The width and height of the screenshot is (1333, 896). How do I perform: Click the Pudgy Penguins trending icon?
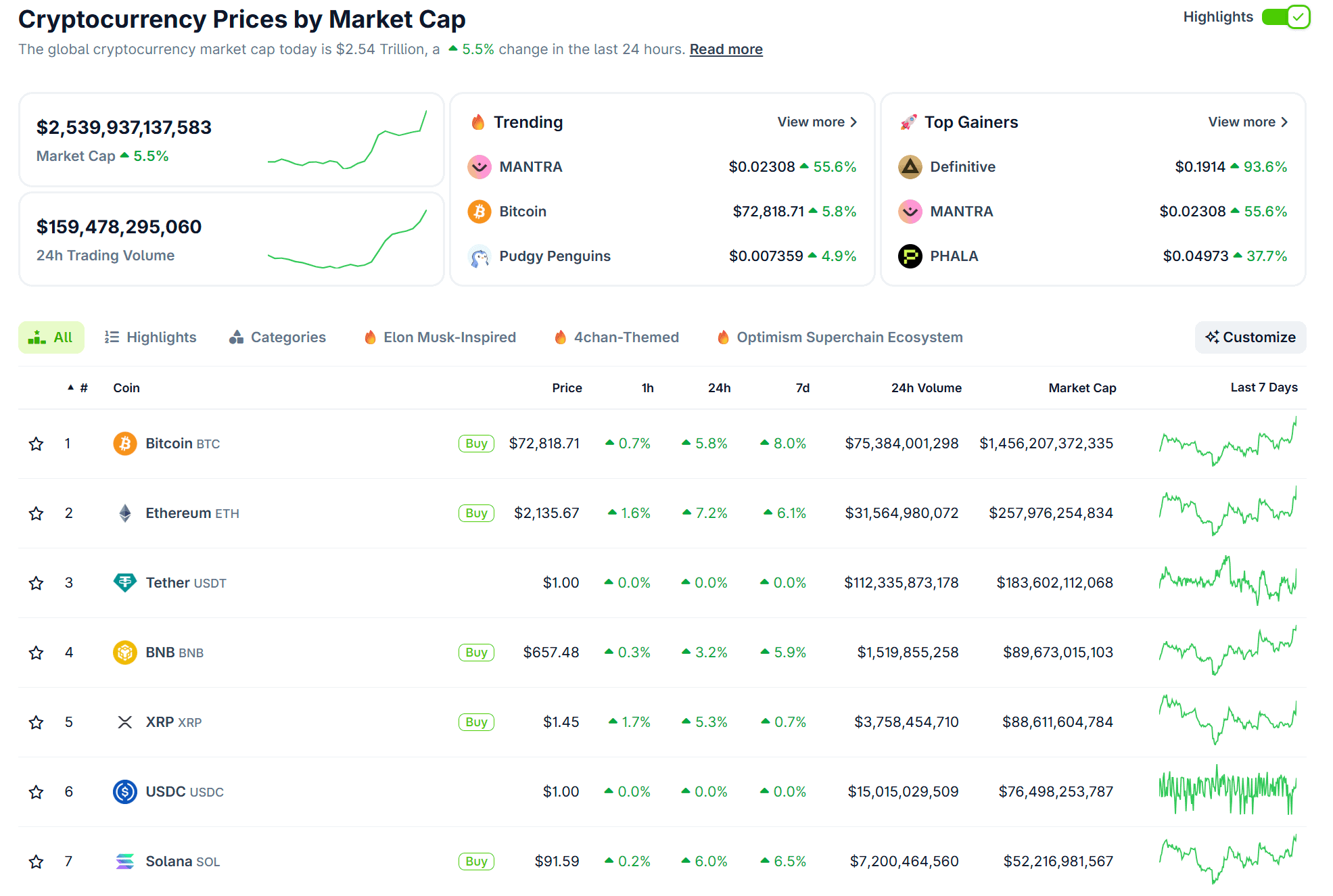[x=479, y=256]
